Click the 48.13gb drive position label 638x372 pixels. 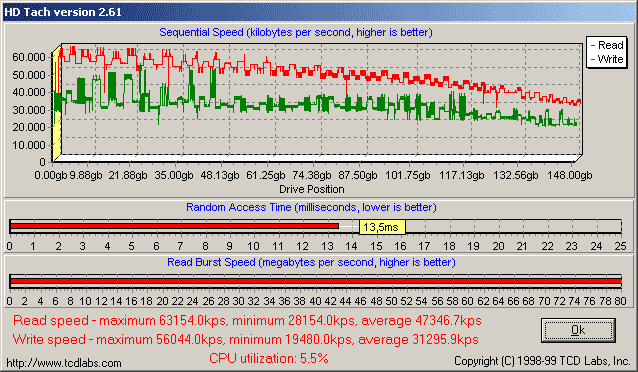pos(220,175)
